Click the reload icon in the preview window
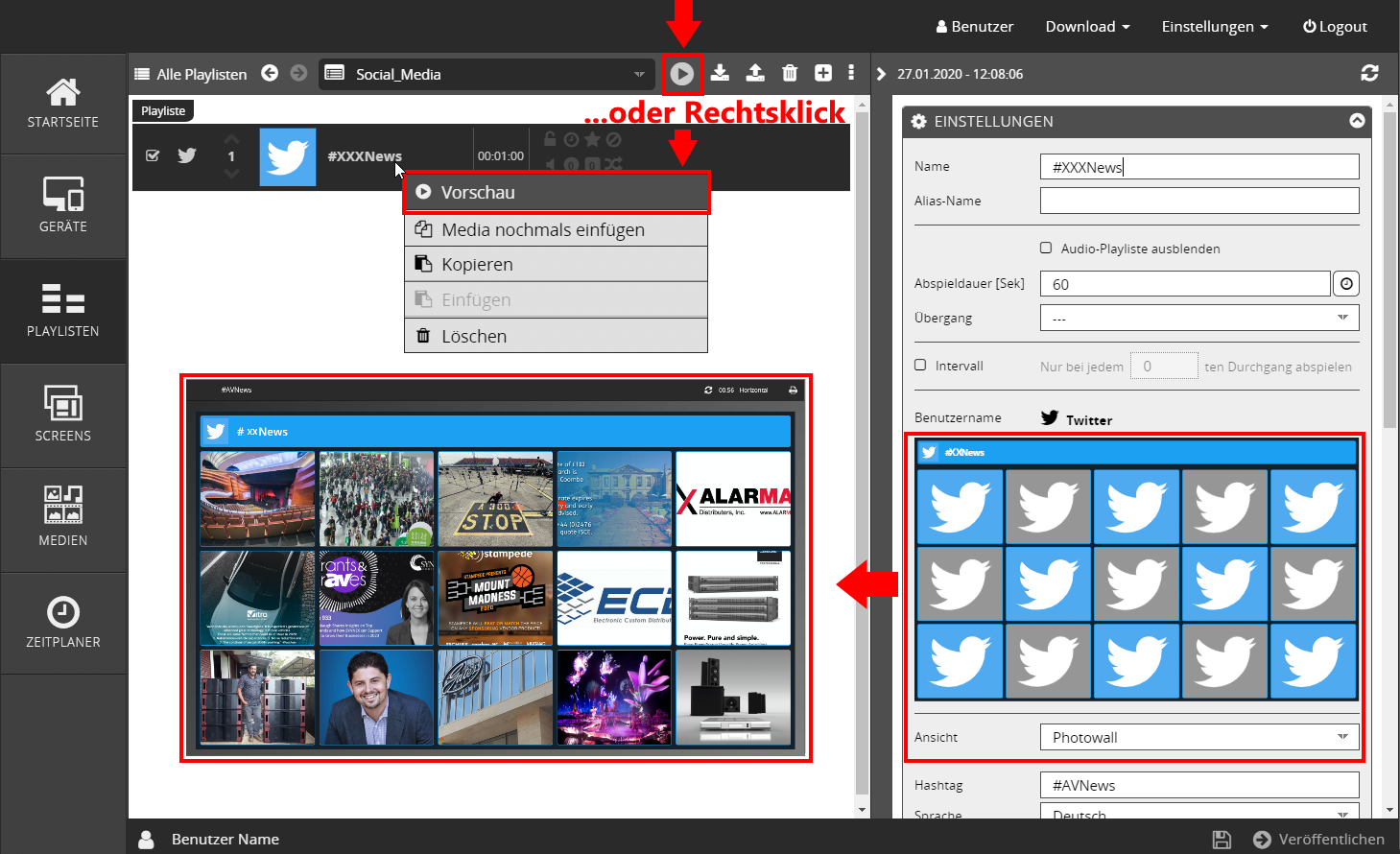The image size is (1400, 854). coord(708,391)
